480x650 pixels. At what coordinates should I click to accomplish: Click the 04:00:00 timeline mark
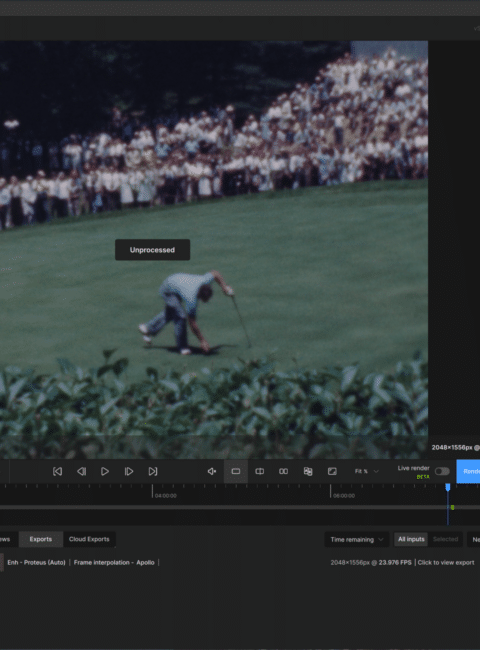[165, 495]
